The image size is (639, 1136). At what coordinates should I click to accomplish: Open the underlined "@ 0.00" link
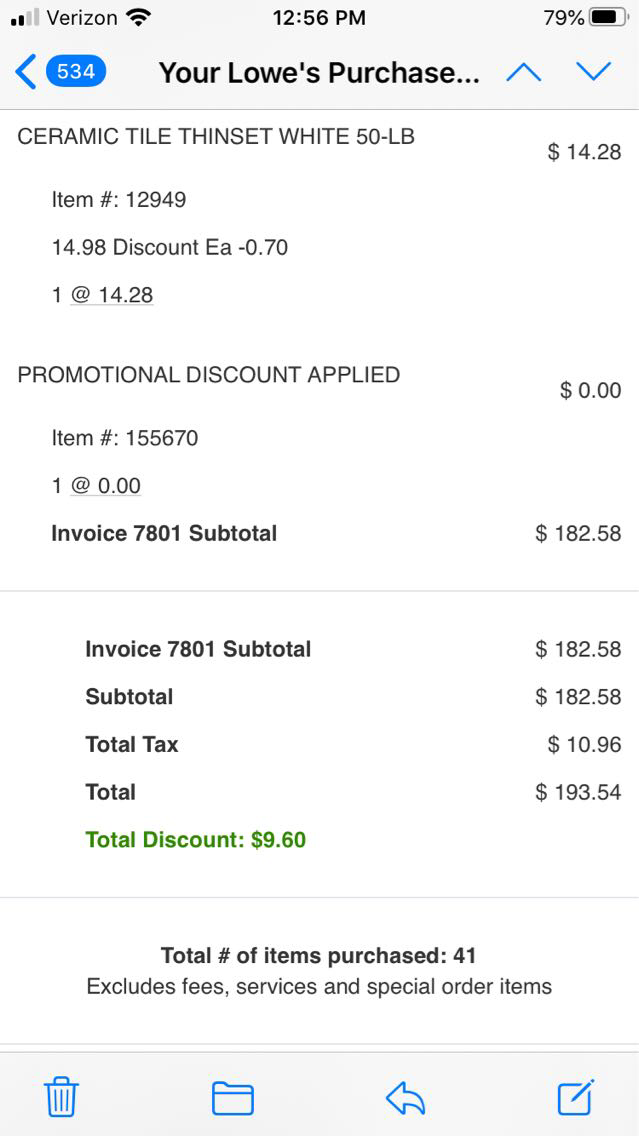[105, 486]
